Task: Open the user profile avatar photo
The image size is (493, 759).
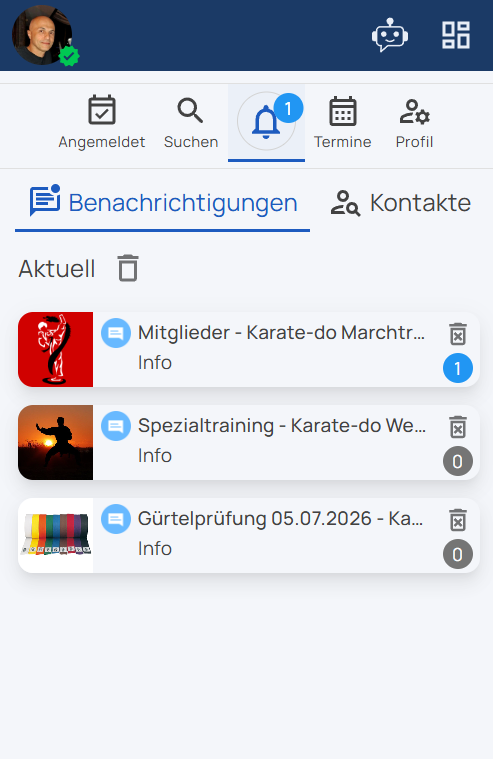Action: coord(42,35)
